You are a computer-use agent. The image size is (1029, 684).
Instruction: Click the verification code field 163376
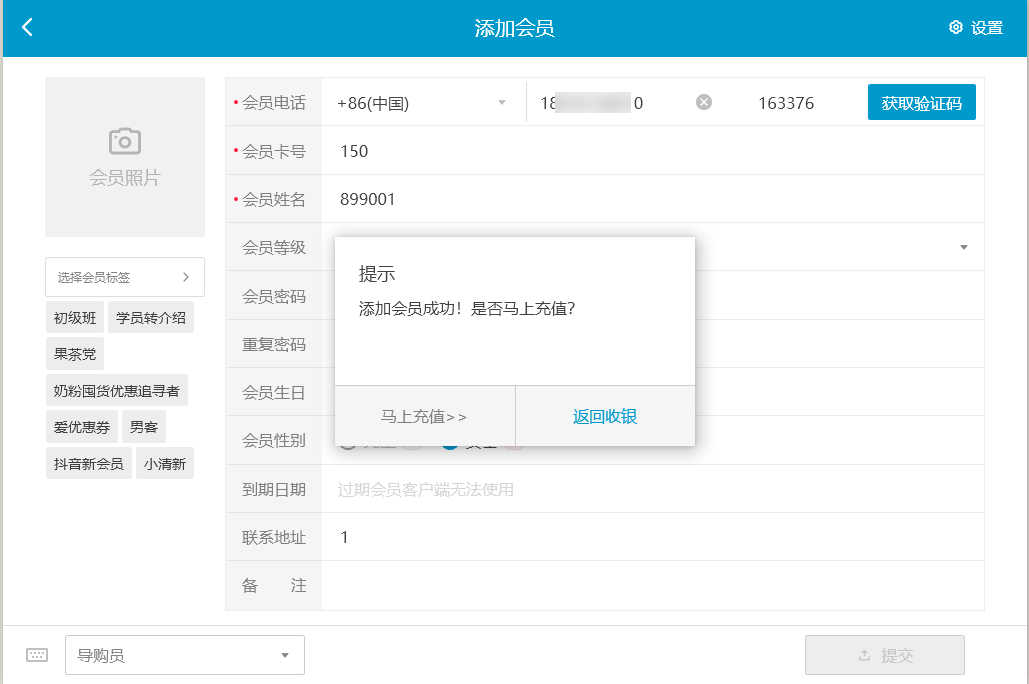[786, 103]
